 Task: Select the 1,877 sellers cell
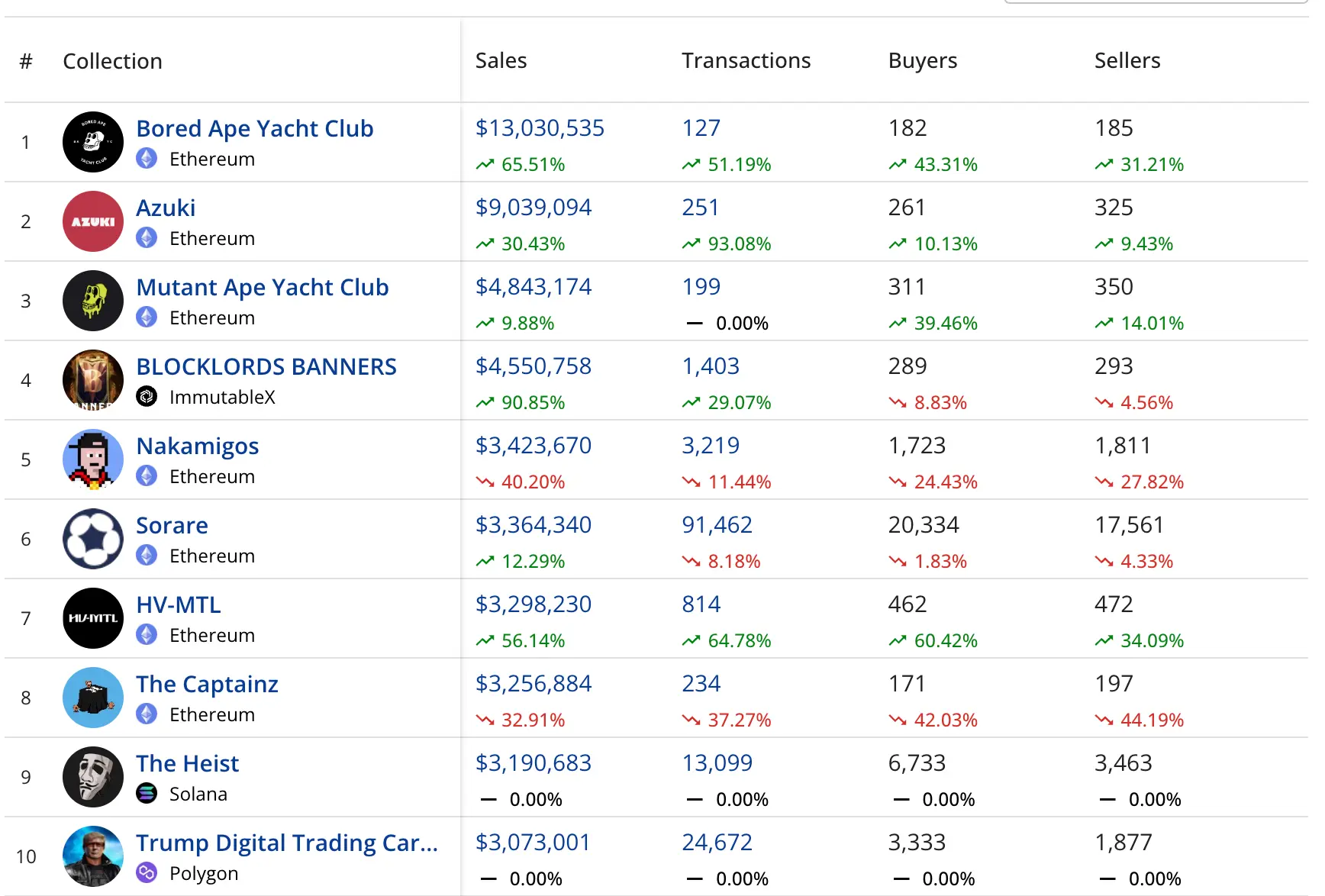[1123, 843]
